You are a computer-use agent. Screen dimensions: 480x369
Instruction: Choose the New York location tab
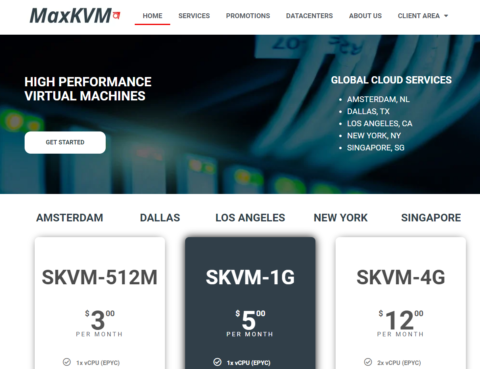coord(341,218)
